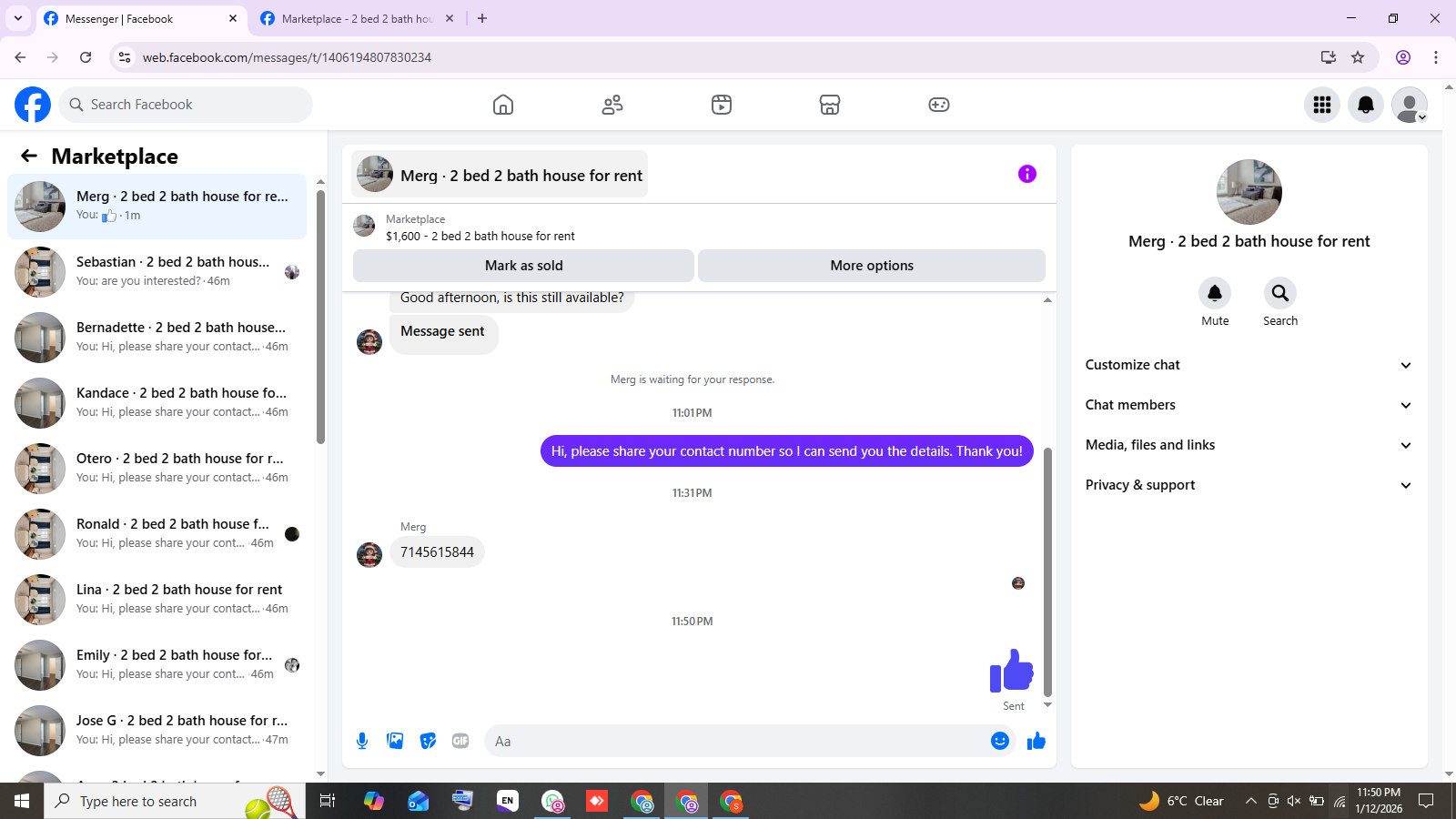Expand Media, files and links section
The width and height of the screenshot is (1456, 819).
pos(1249,445)
